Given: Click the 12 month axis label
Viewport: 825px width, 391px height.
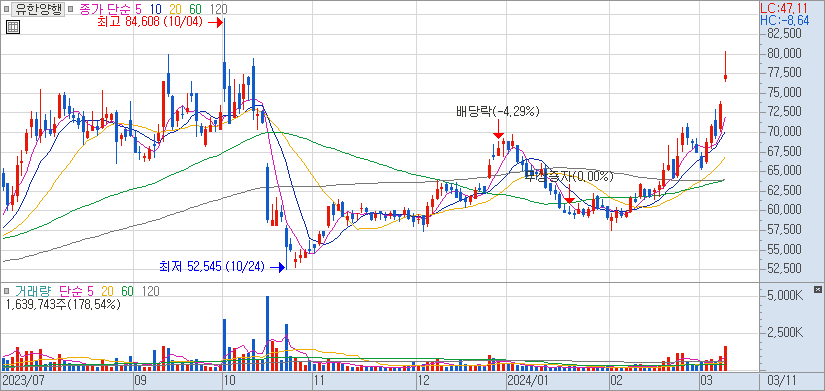Looking at the screenshot, I should [424, 380].
